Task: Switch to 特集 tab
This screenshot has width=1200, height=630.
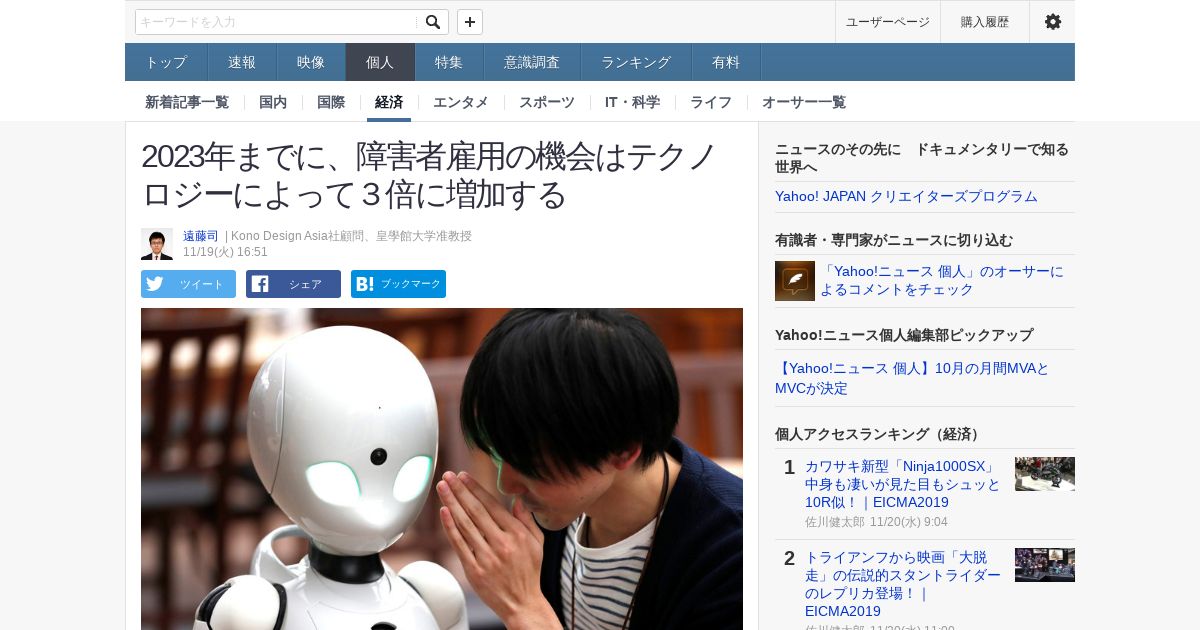Action: (x=449, y=62)
